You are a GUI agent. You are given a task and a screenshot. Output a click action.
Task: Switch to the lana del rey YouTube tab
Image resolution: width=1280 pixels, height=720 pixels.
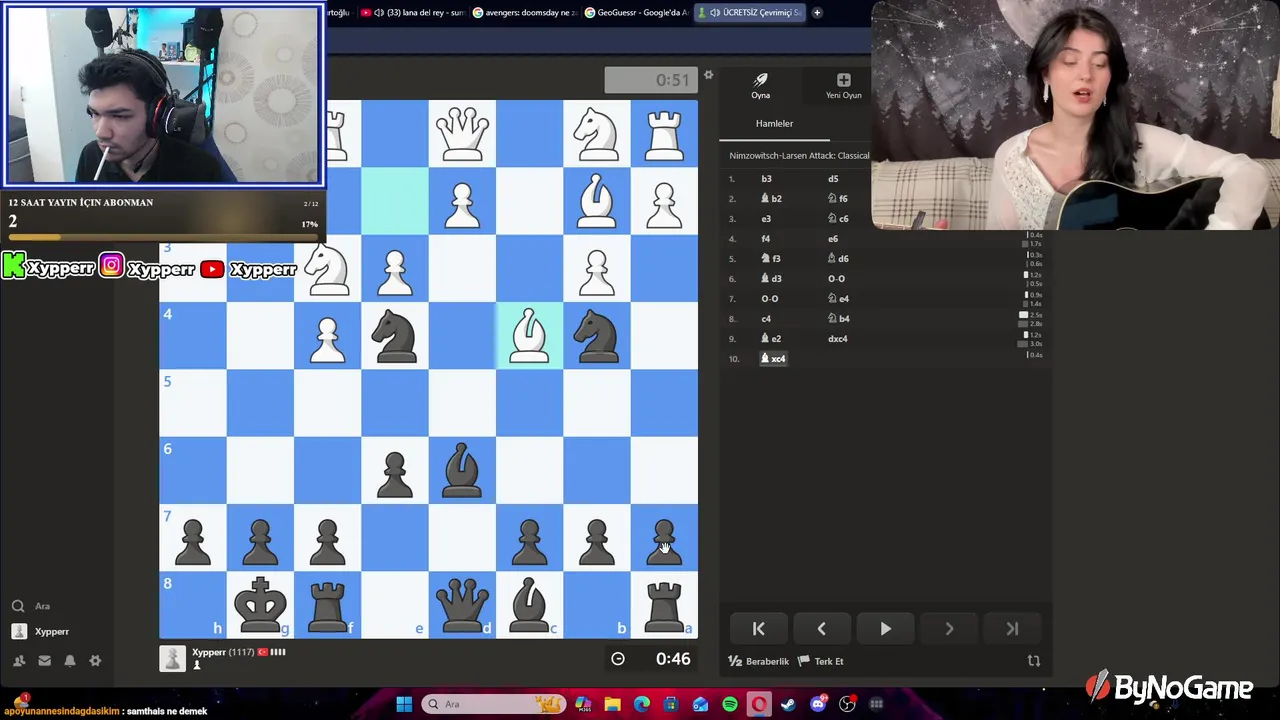(418, 12)
